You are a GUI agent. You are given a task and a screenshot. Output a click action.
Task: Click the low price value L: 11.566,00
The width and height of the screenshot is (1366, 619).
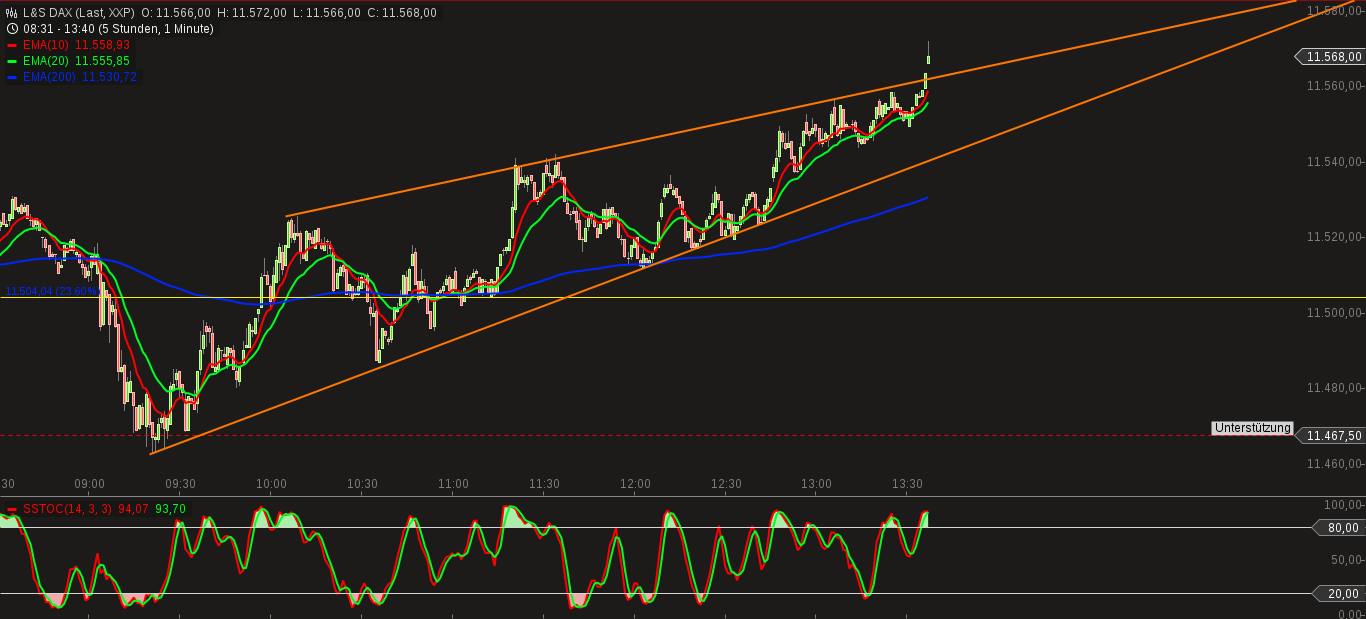coord(326,13)
